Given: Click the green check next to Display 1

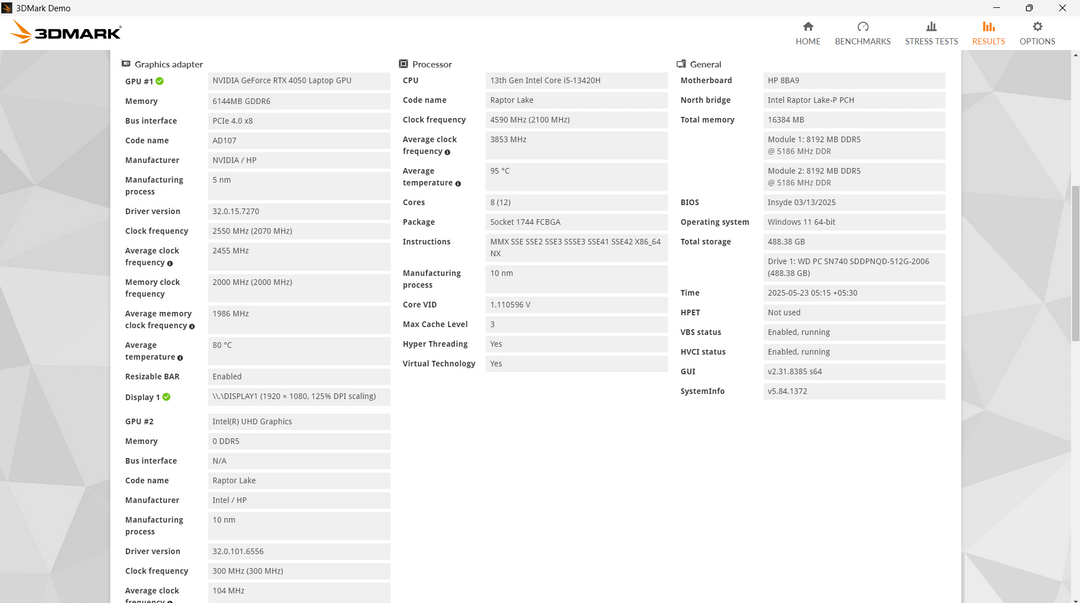Looking at the screenshot, I should point(166,397).
